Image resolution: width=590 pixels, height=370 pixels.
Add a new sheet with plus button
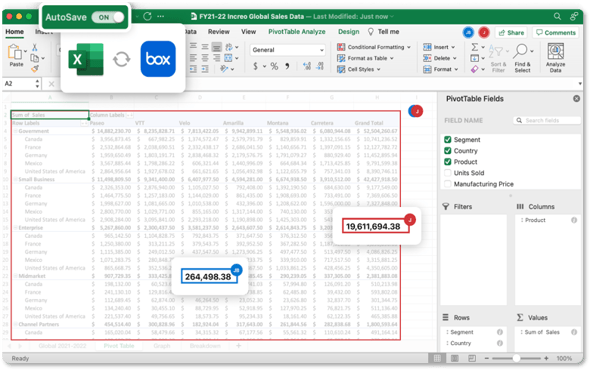(238, 345)
